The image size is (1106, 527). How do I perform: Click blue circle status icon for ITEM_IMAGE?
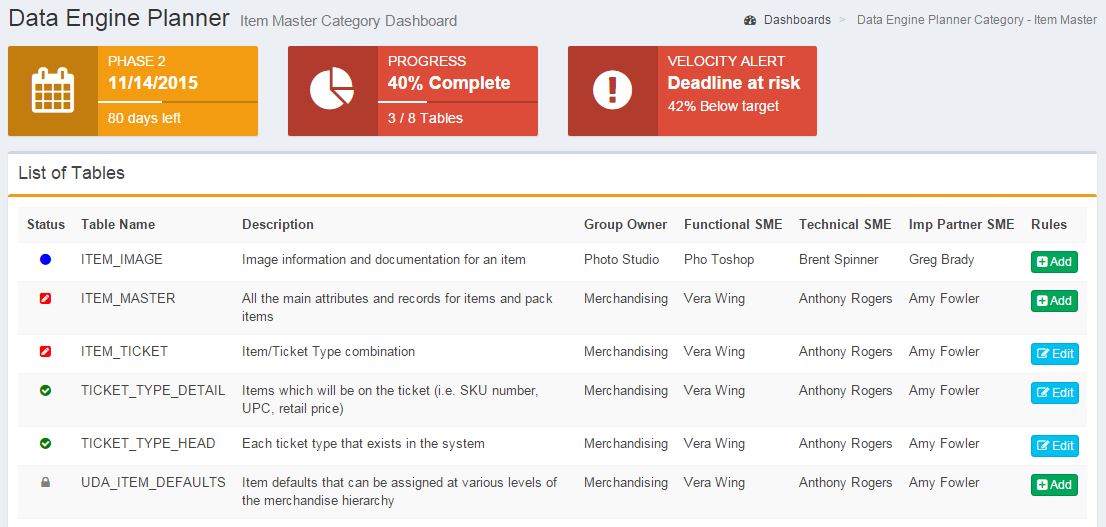46,260
